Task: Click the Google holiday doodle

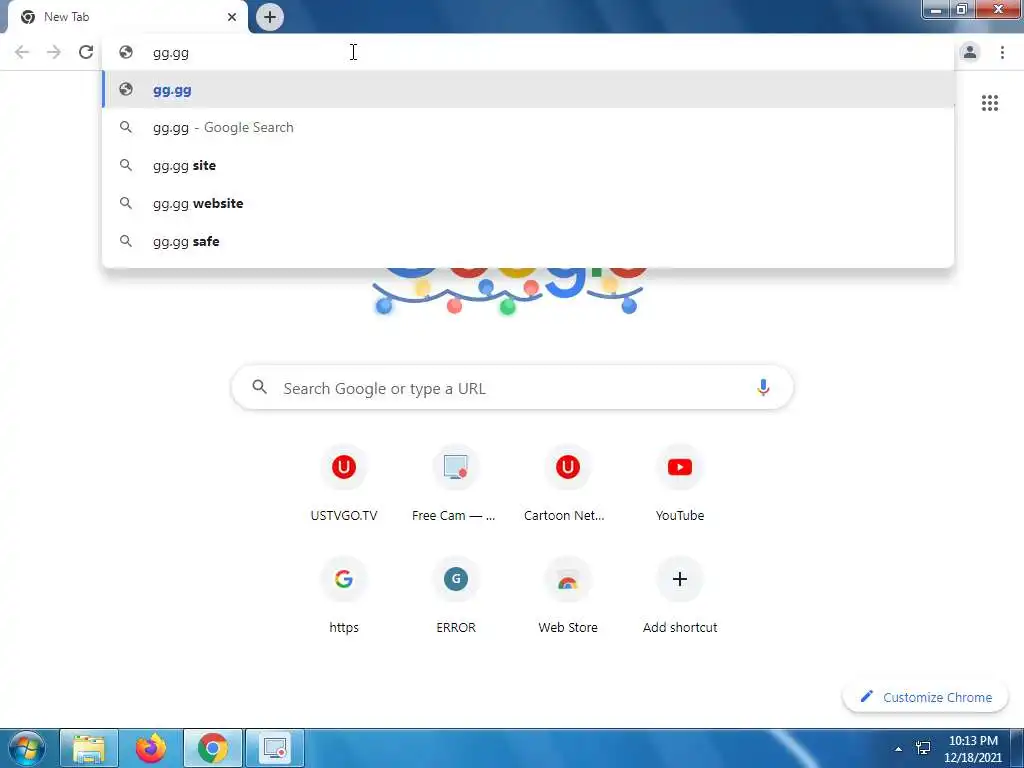Action: pyautogui.click(x=509, y=291)
